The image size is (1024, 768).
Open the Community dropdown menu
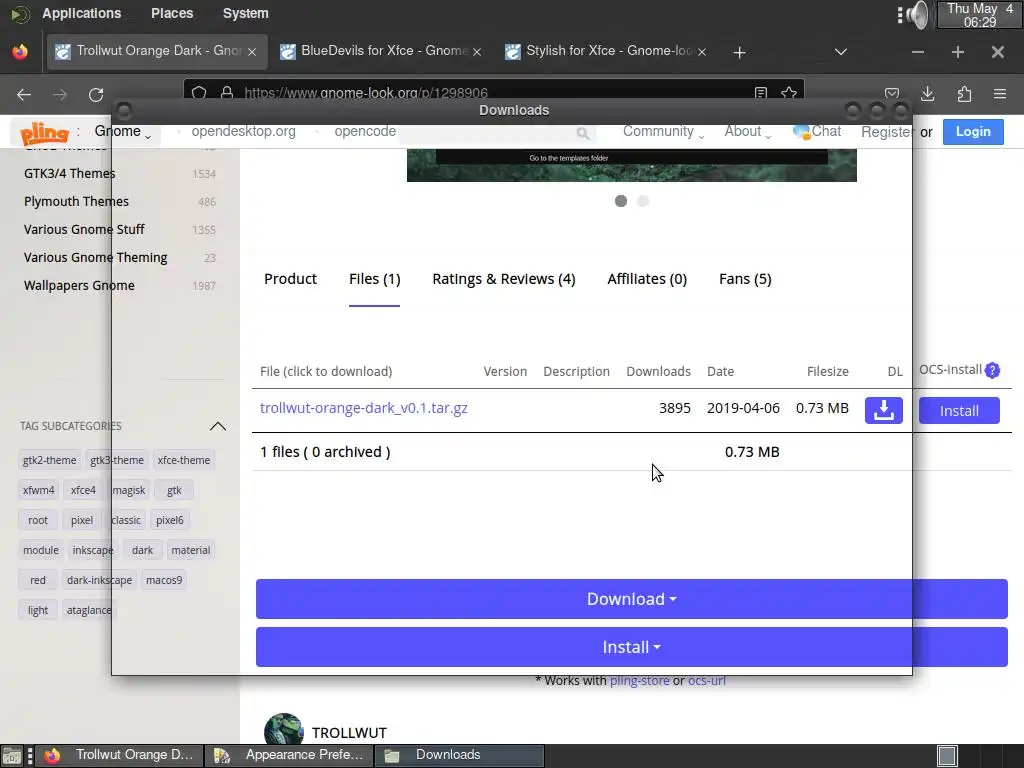point(663,131)
